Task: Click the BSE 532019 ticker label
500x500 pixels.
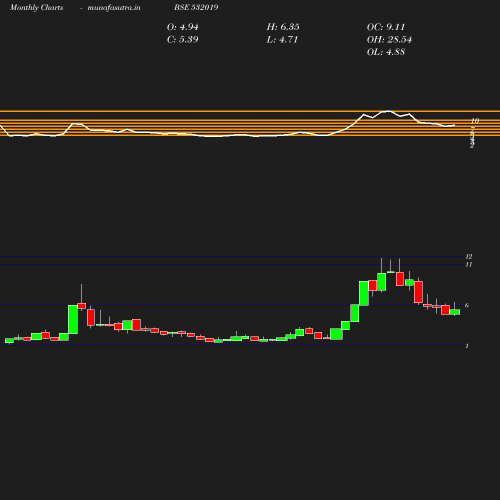Action: 196,7
